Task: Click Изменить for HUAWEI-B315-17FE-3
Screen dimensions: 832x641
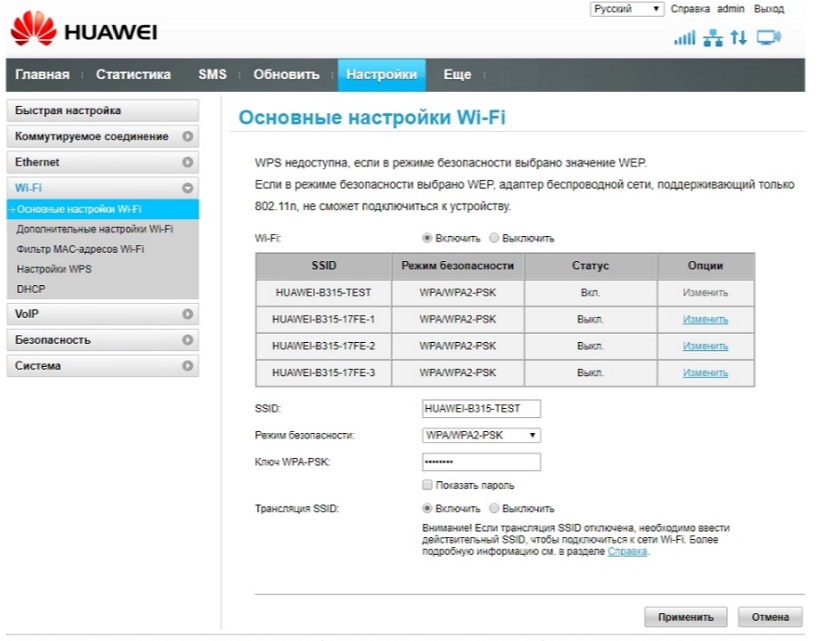Action: tap(705, 373)
